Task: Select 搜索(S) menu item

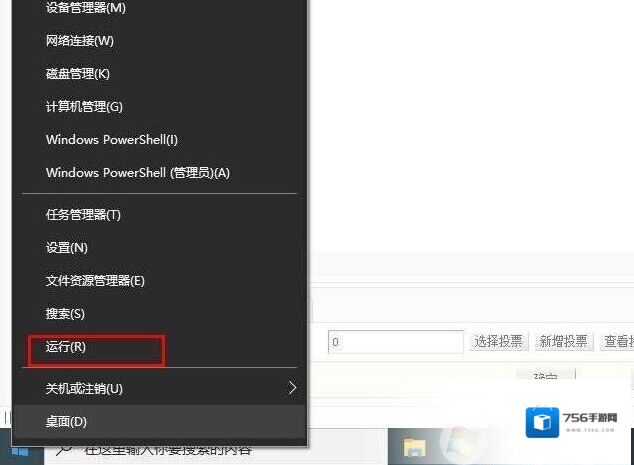Action: [x=159, y=314]
